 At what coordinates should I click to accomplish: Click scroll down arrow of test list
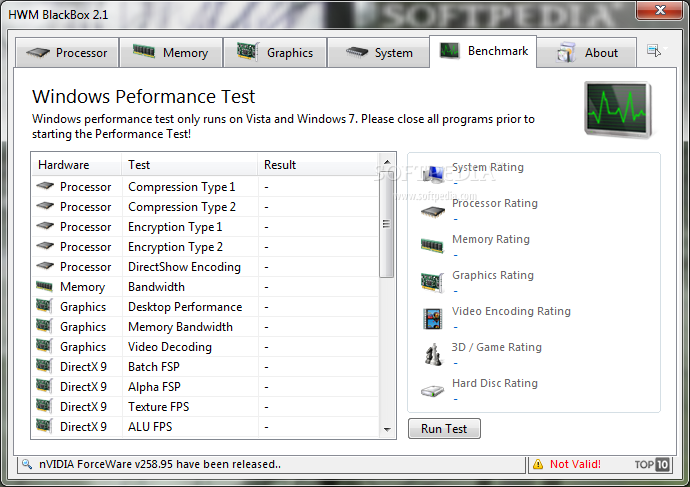387,429
